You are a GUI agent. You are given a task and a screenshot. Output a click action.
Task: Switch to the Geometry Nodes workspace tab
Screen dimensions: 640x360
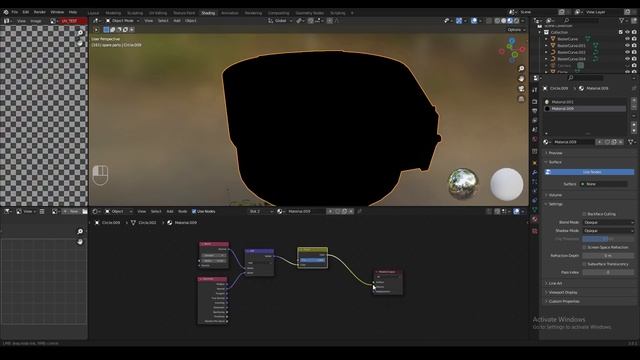point(310,13)
